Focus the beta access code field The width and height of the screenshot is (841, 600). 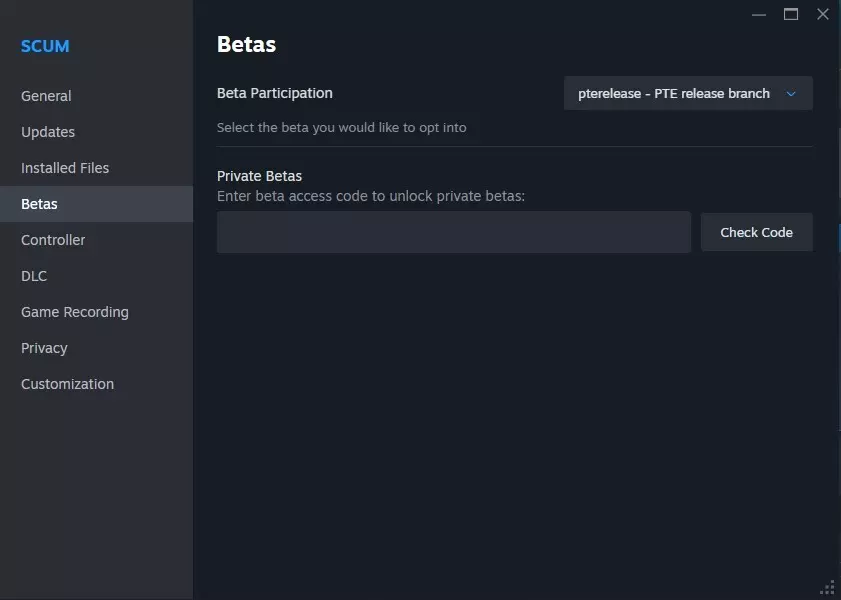pyautogui.click(x=454, y=232)
